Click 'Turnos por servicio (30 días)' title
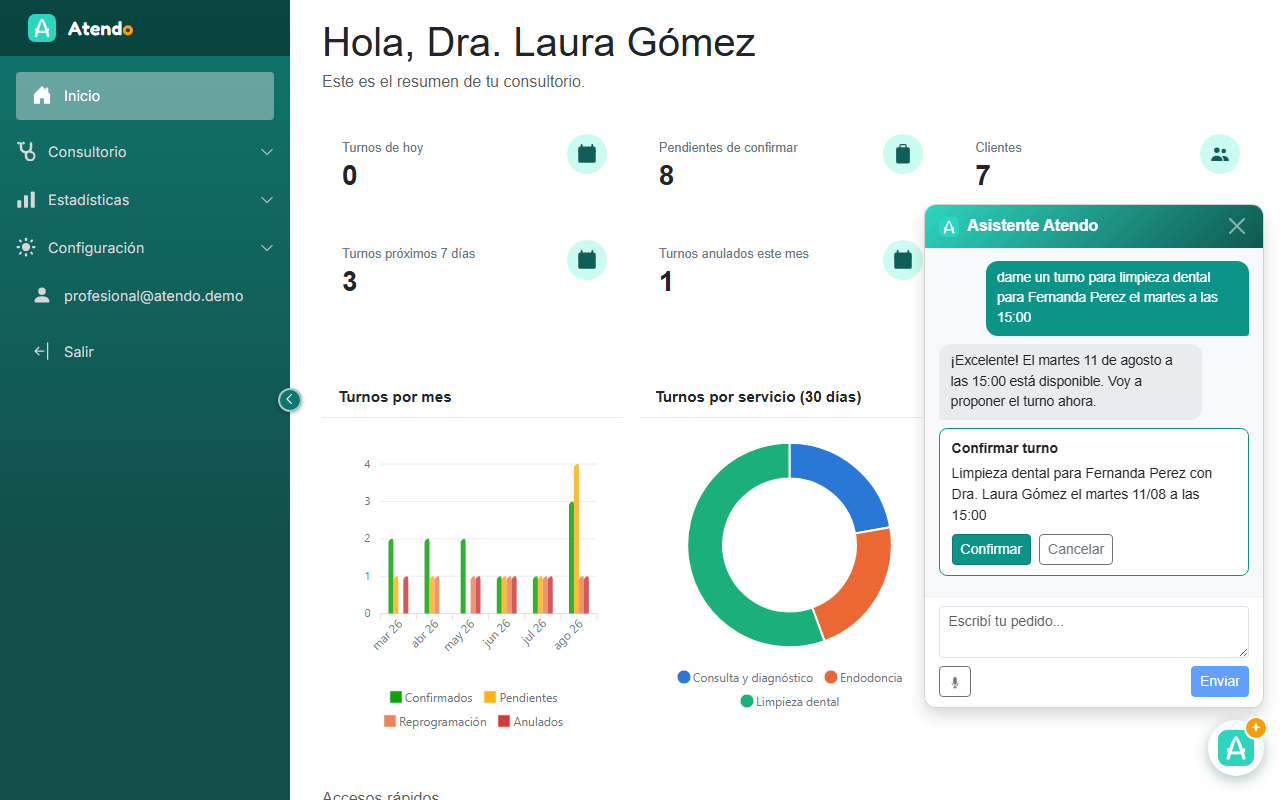1280x800 pixels. 758,397
